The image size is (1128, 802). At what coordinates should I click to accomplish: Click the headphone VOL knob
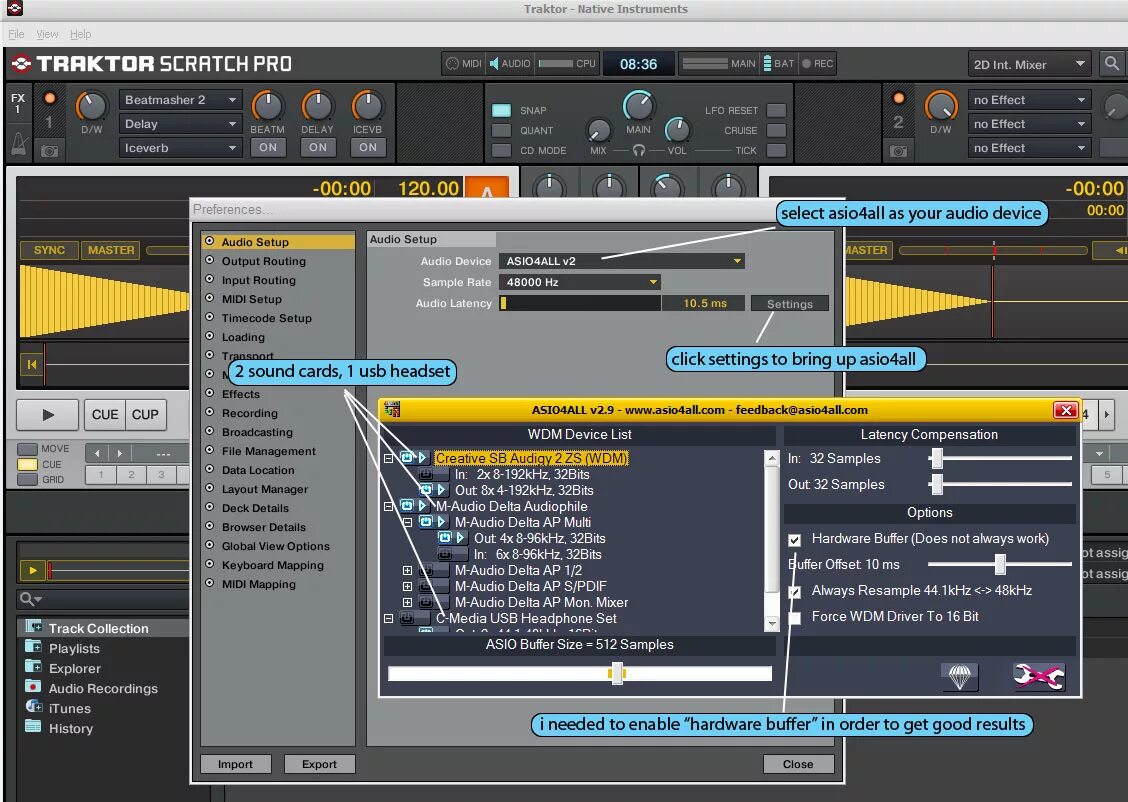(676, 130)
